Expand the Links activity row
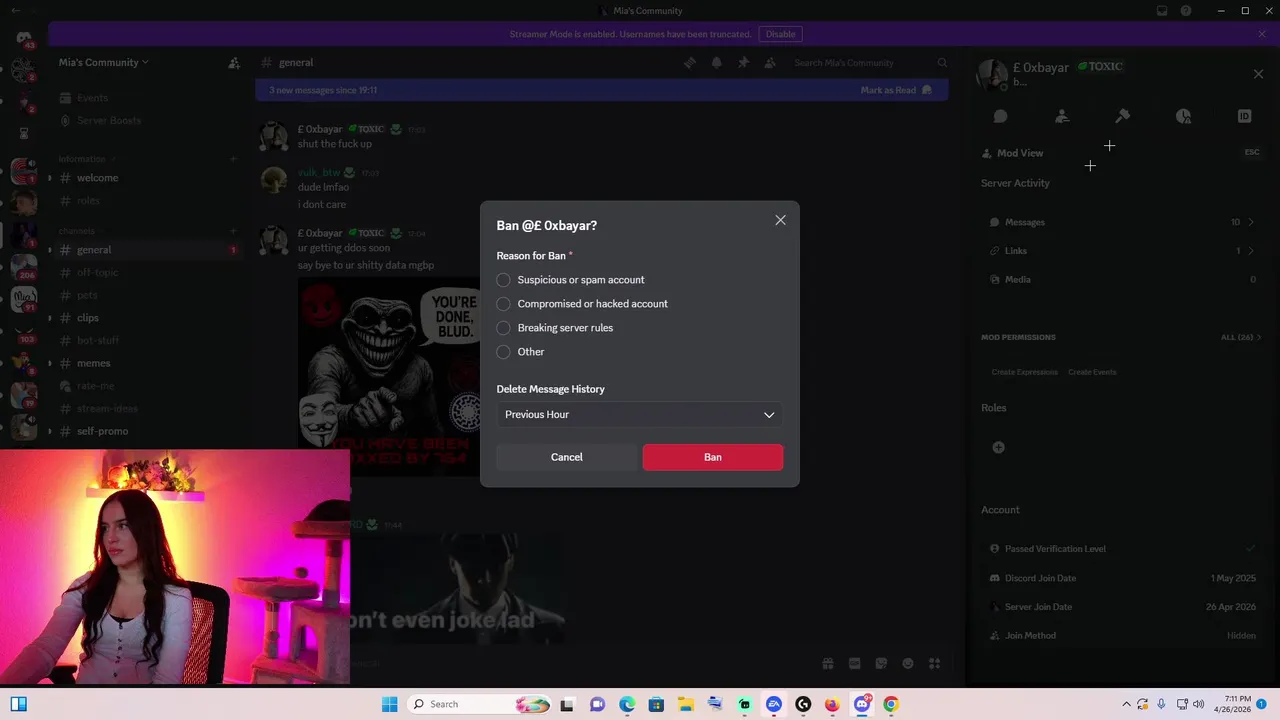Image resolution: width=1280 pixels, height=720 pixels. click(1121, 251)
